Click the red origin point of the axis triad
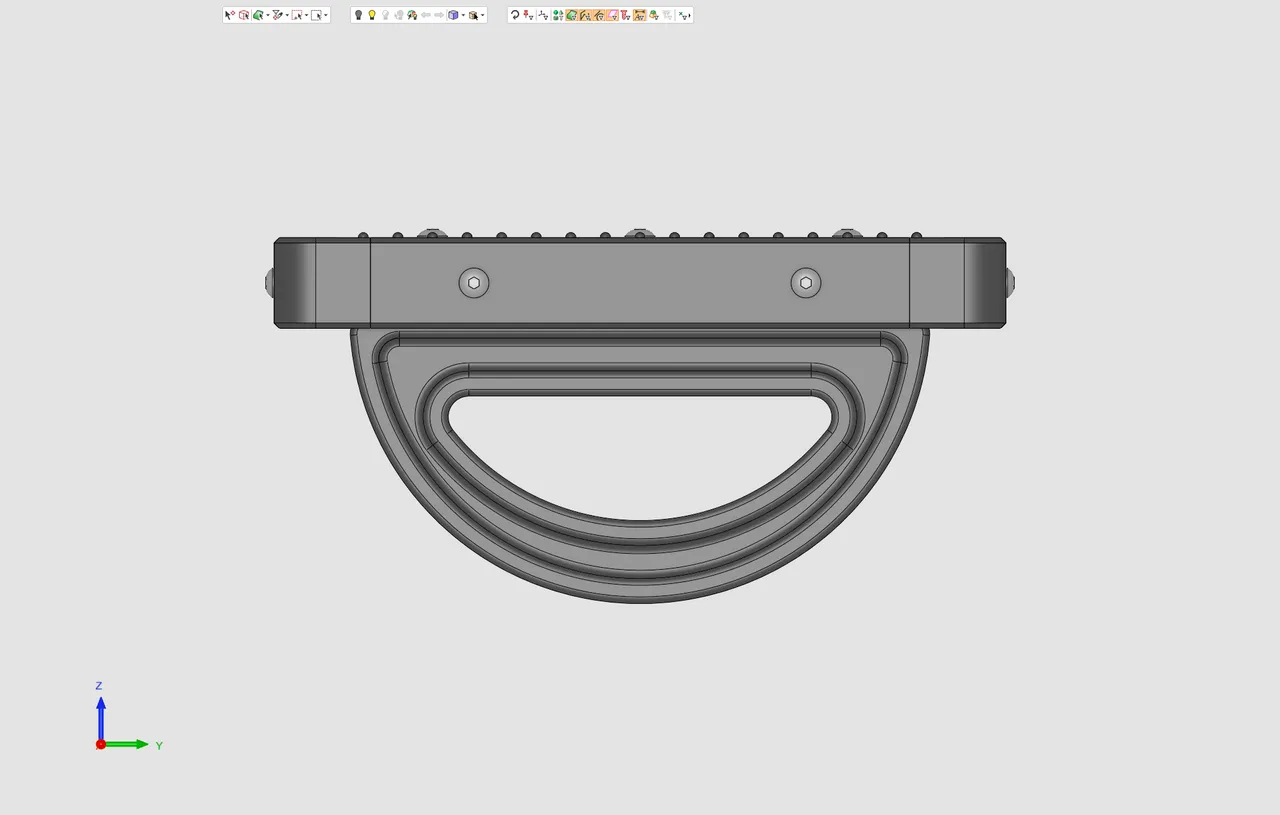This screenshot has width=1280, height=815. (x=100, y=744)
